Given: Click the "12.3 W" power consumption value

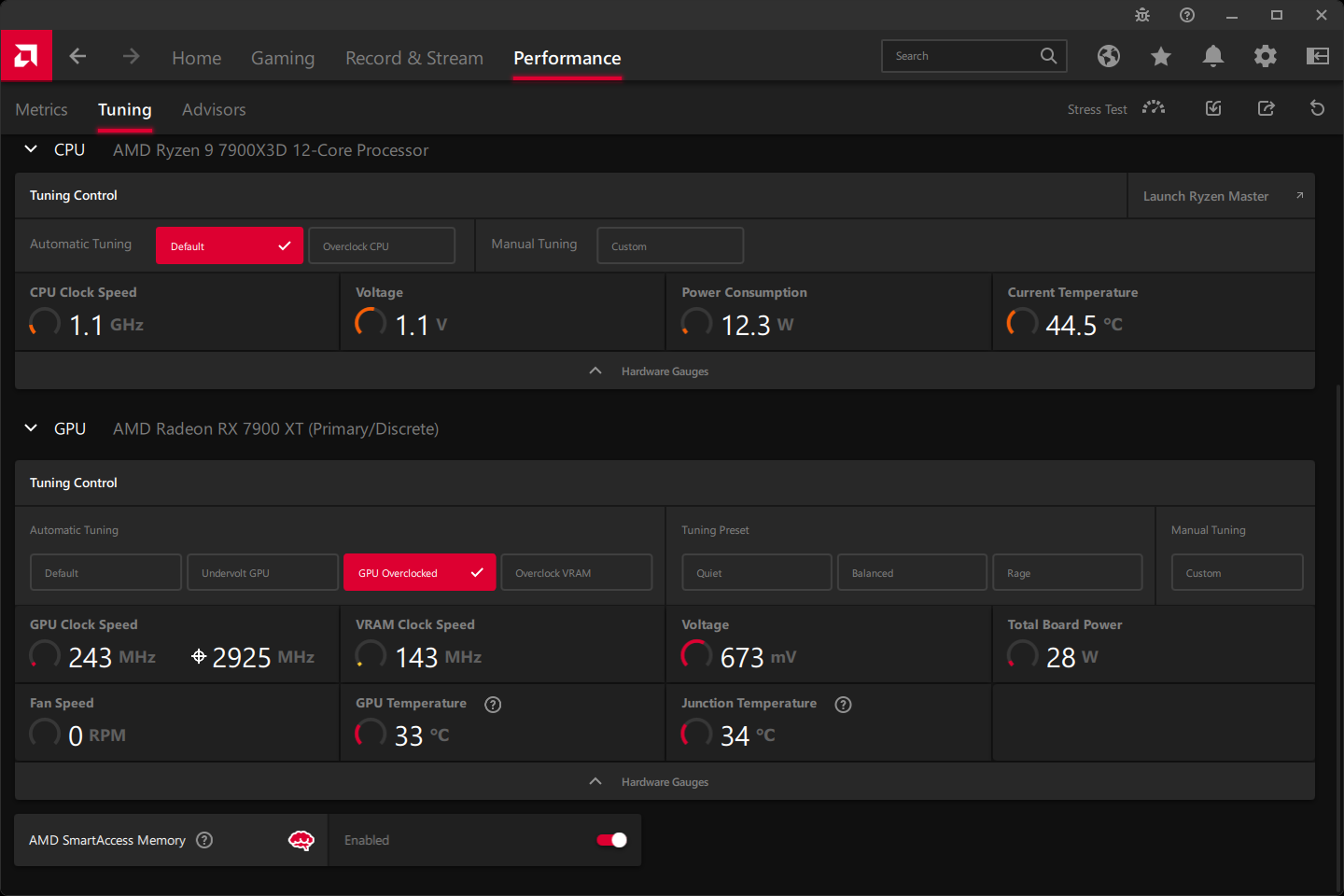Looking at the screenshot, I should click(x=757, y=325).
